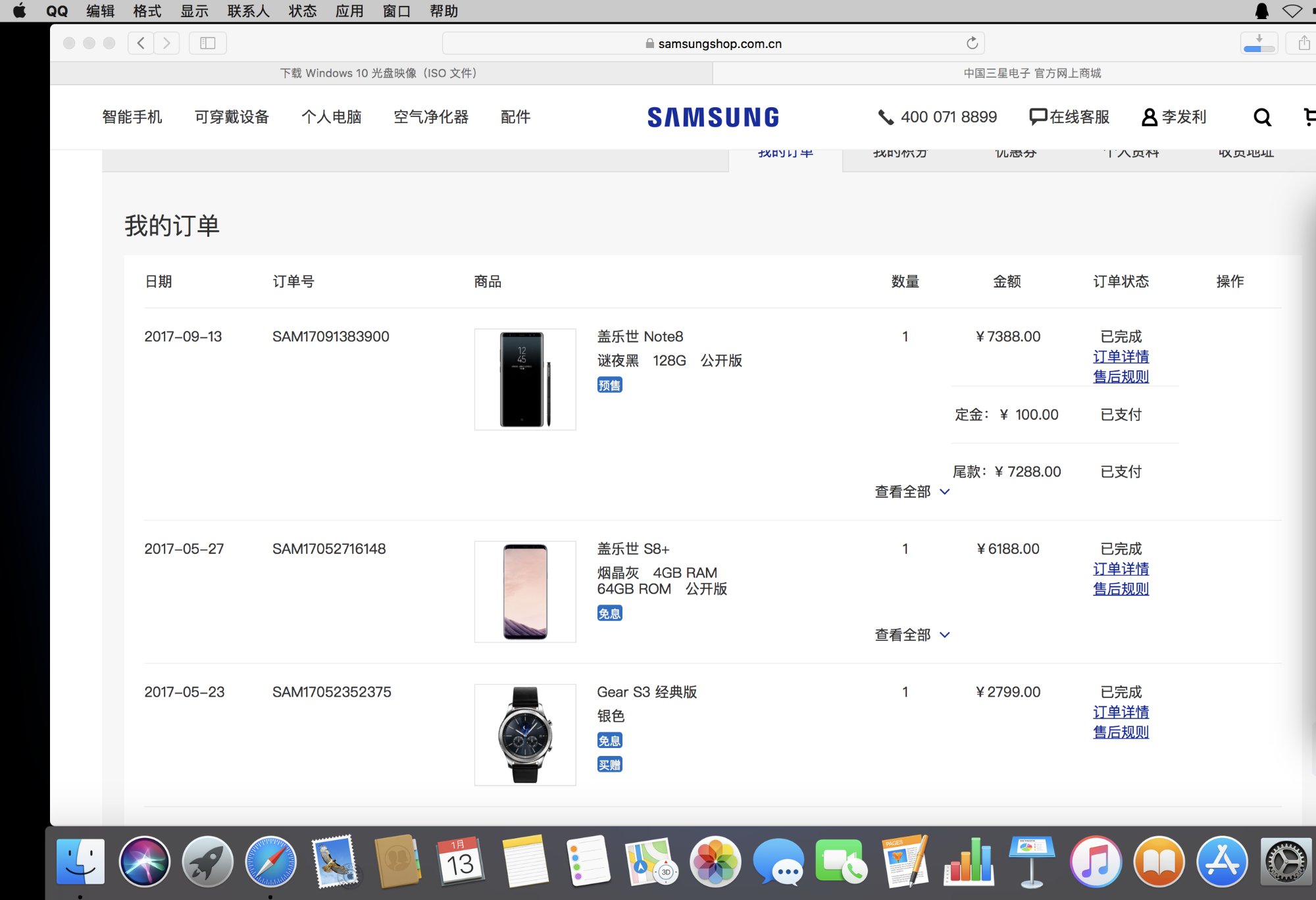Open 售后规则 for Gear S3 order
The image size is (1316, 900).
(1121, 732)
